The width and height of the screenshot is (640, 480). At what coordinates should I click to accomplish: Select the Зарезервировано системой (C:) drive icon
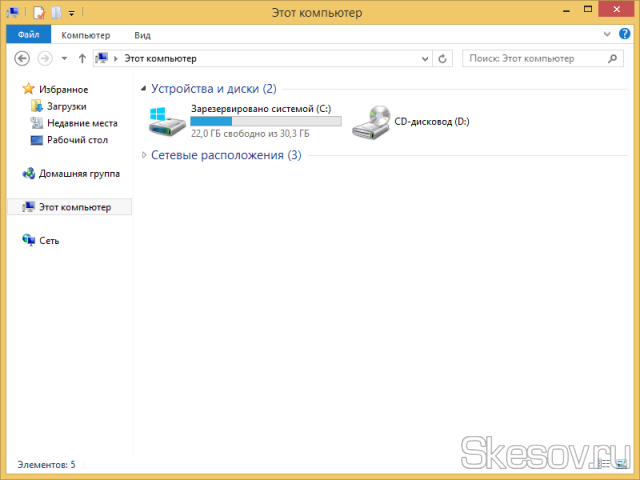point(167,122)
